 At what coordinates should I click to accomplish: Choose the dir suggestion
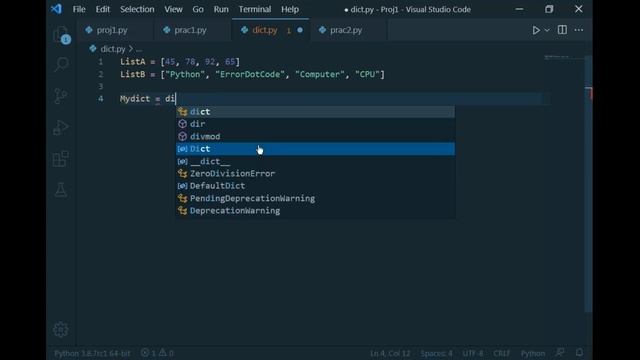click(x=315, y=124)
